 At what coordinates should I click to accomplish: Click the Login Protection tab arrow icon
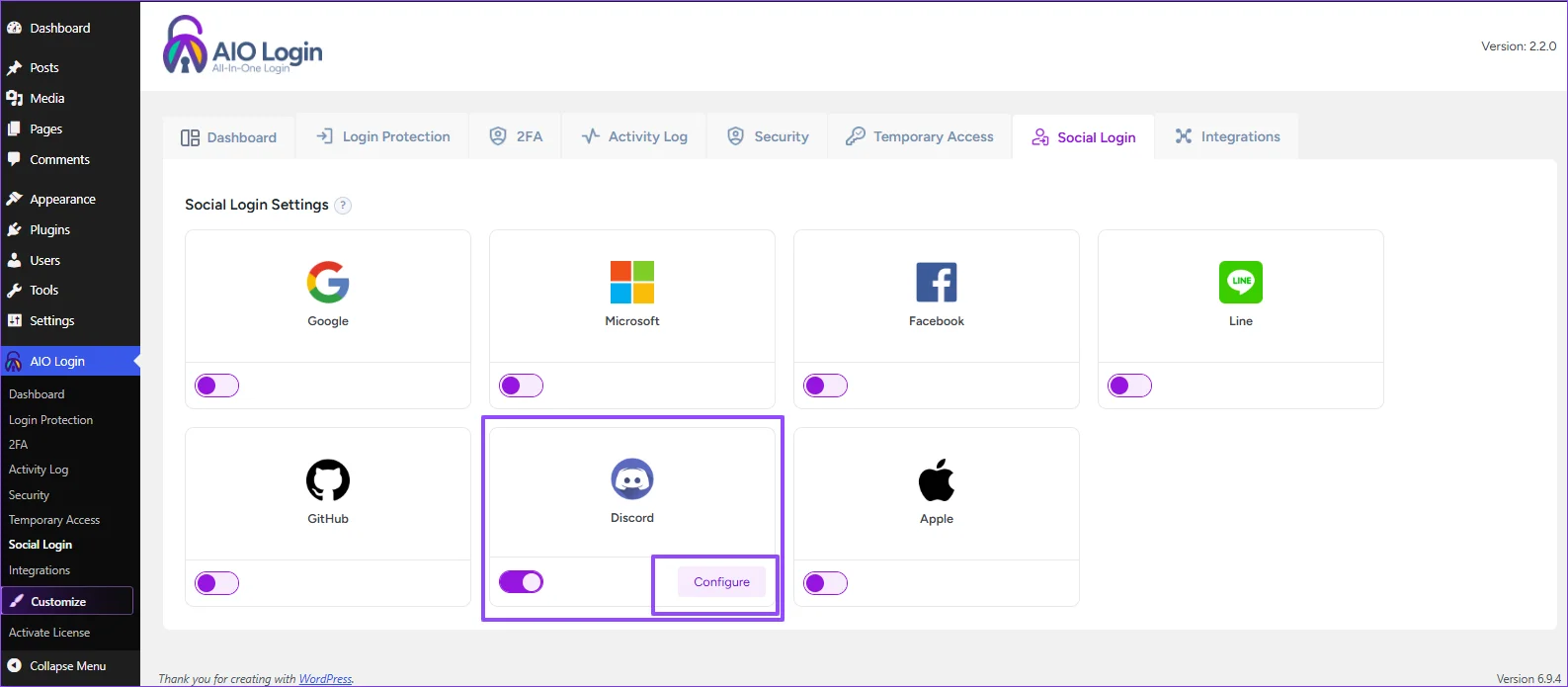tap(324, 136)
